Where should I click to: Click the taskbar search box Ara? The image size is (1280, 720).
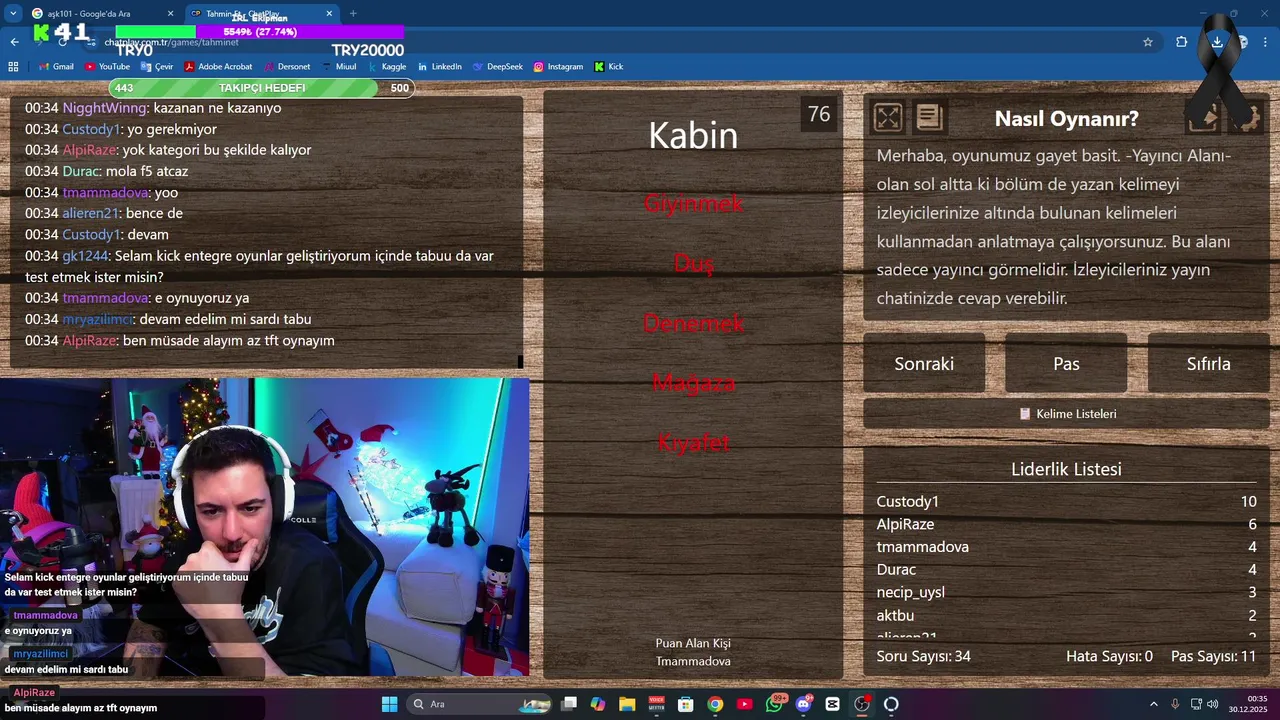480,704
